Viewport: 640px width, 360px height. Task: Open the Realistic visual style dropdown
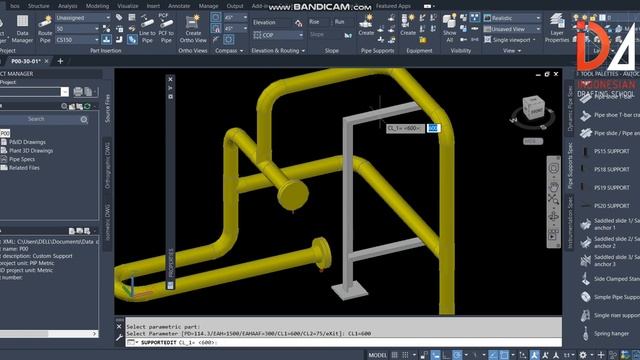coord(512,18)
